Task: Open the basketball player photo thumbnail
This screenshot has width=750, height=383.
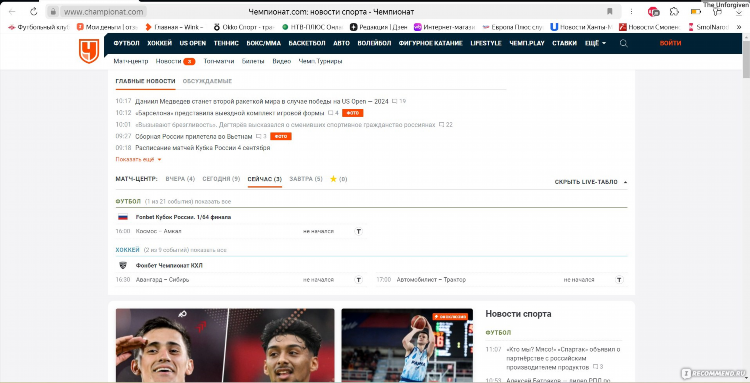Action: pyautogui.click(x=407, y=345)
